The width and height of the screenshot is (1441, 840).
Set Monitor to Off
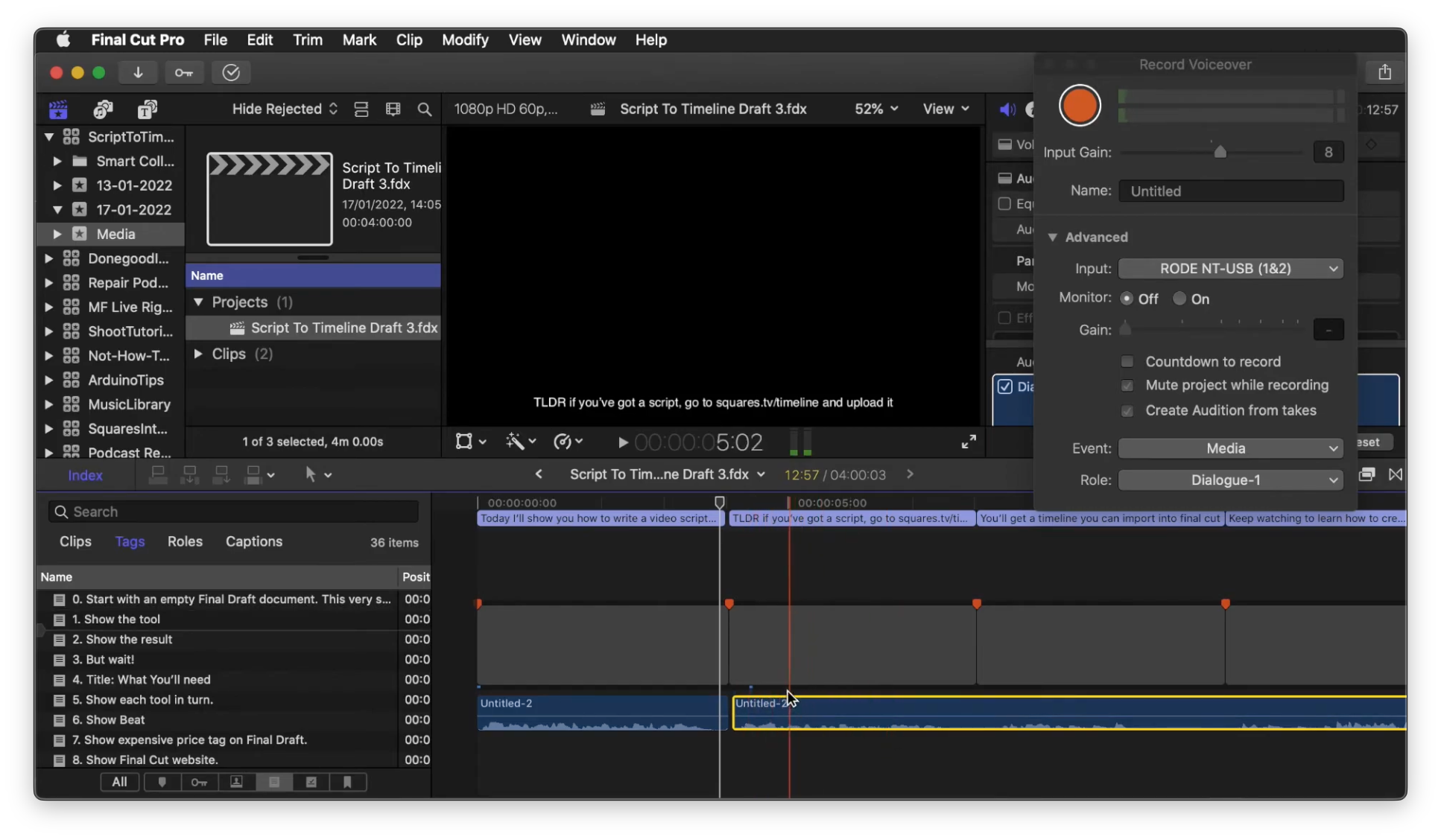click(1127, 299)
